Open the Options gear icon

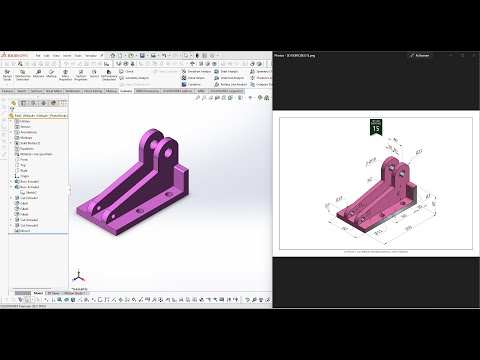click(212, 55)
